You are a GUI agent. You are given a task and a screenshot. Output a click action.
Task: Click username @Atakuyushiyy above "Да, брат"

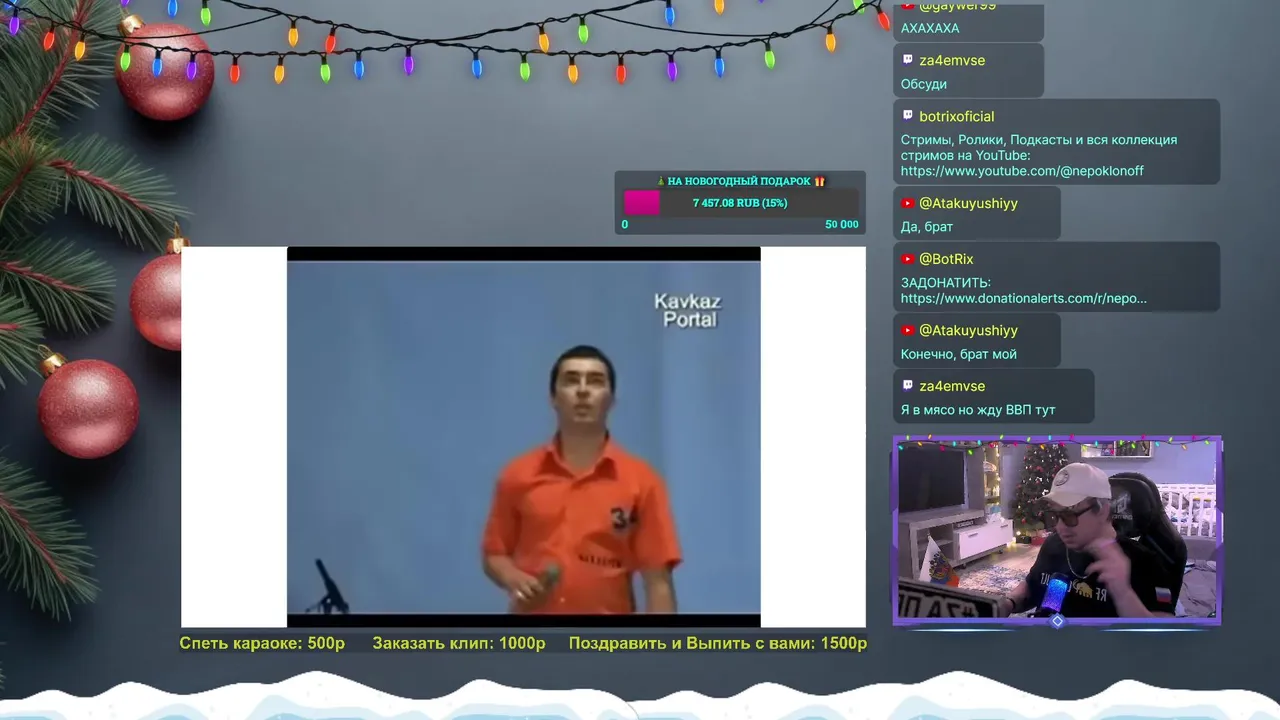[968, 203]
